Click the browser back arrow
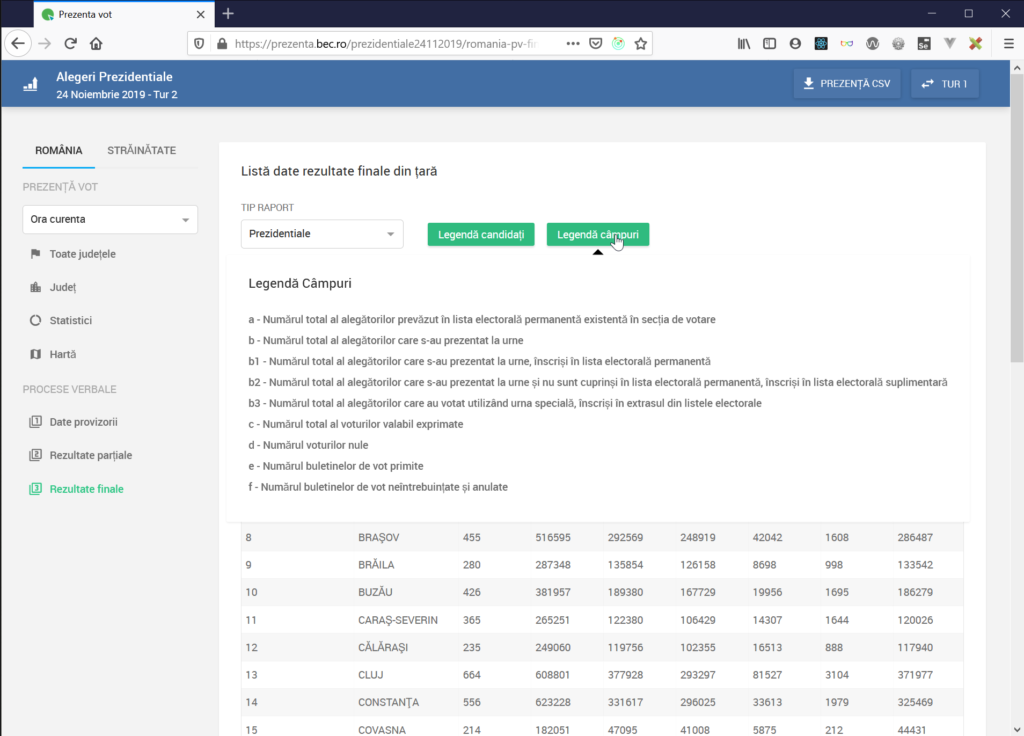Image resolution: width=1024 pixels, height=736 pixels. (18, 44)
